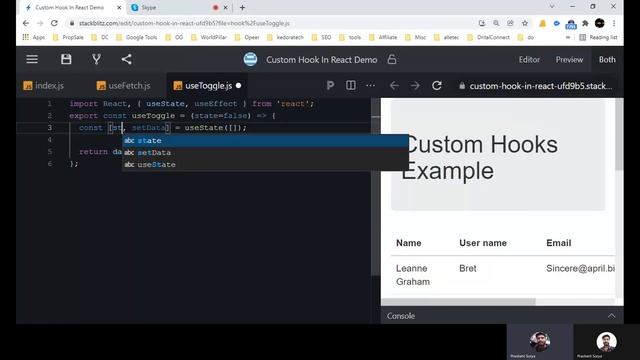Click the Chrome address bar URL
The width and height of the screenshot is (640, 360).
tap(184, 23)
